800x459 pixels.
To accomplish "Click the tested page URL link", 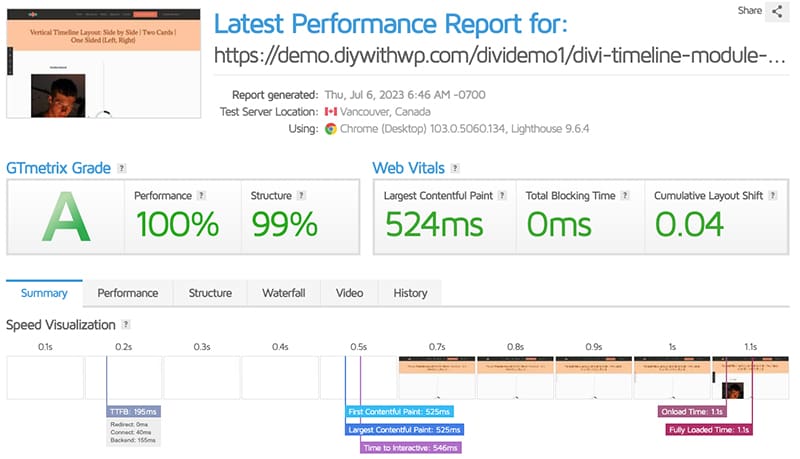I will coord(499,55).
